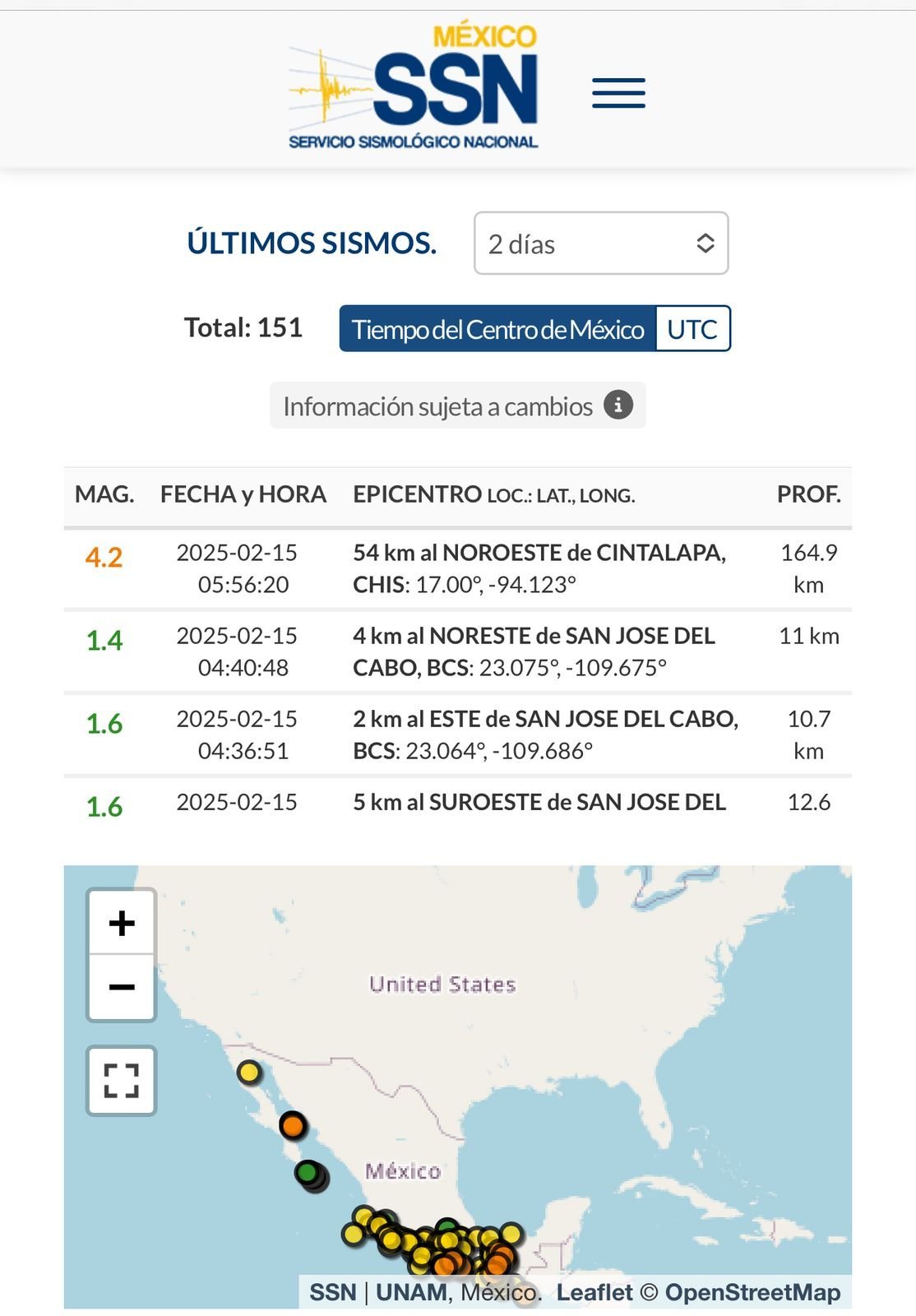
Task: Open the hamburger navigation menu
Action: (618, 93)
